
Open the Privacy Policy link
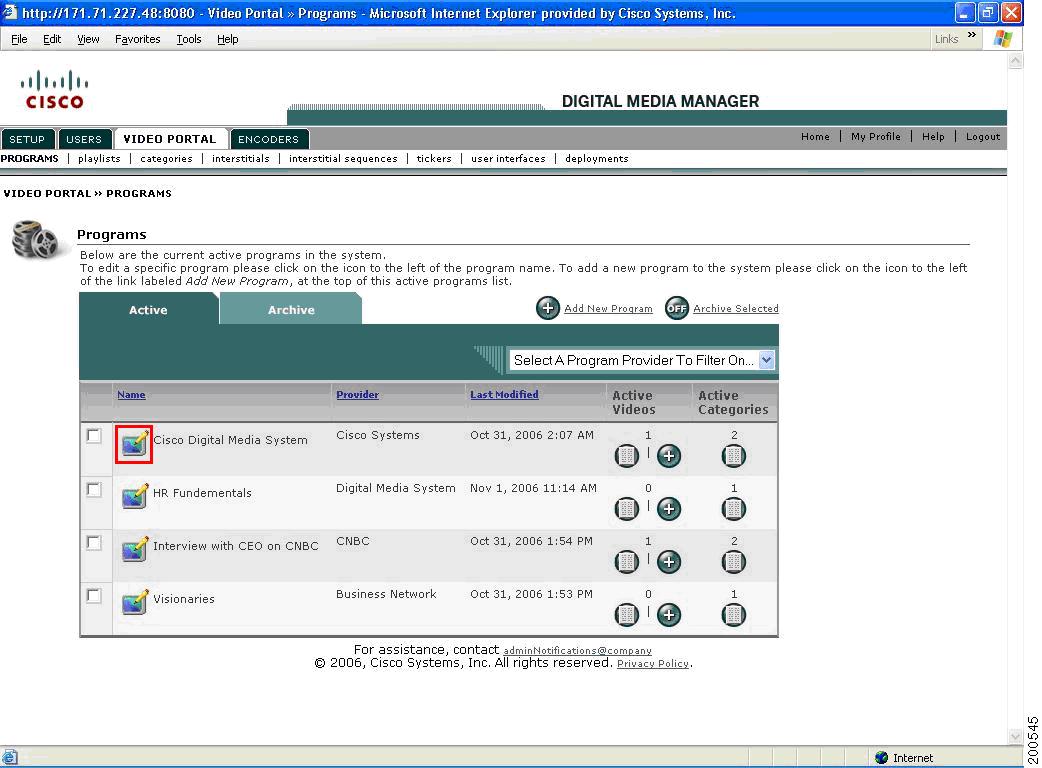[x=652, y=663]
